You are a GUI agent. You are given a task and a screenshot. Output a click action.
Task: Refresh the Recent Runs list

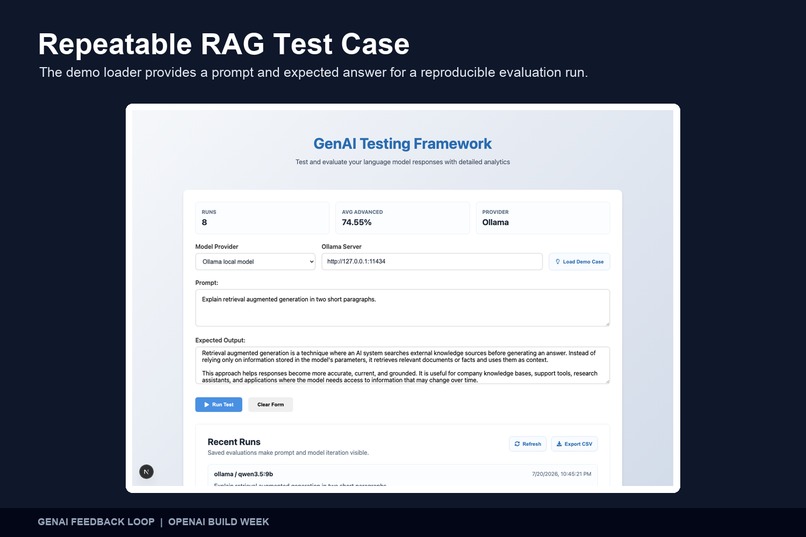[x=527, y=444]
